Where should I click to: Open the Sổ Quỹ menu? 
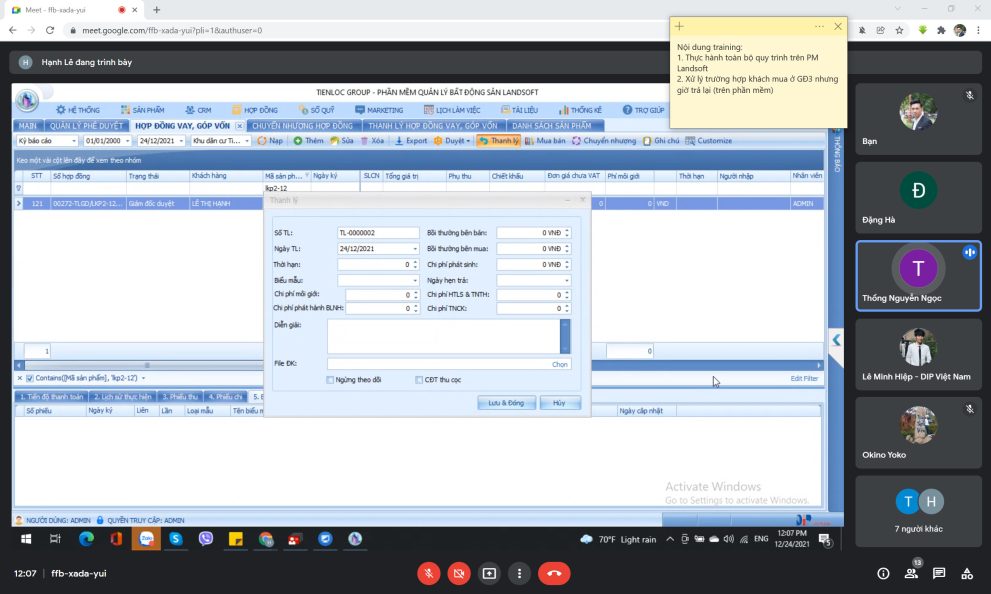(x=316, y=110)
